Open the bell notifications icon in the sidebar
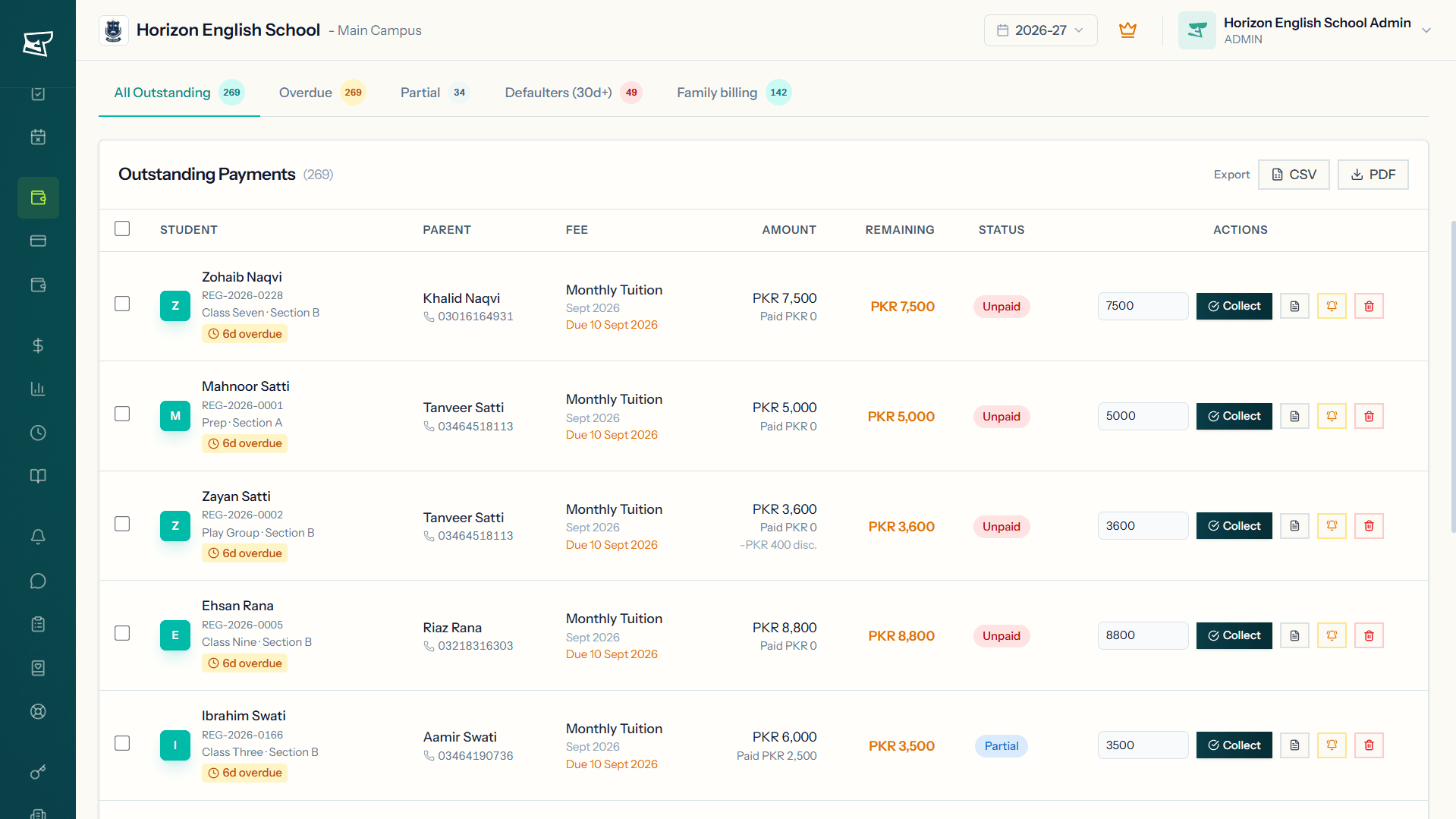The height and width of the screenshot is (819, 1456). point(38,537)
